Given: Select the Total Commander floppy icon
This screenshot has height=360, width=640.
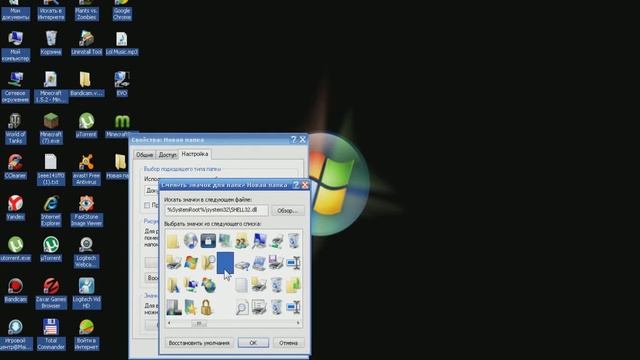Looking at the screenshot, I should [51, 334].
